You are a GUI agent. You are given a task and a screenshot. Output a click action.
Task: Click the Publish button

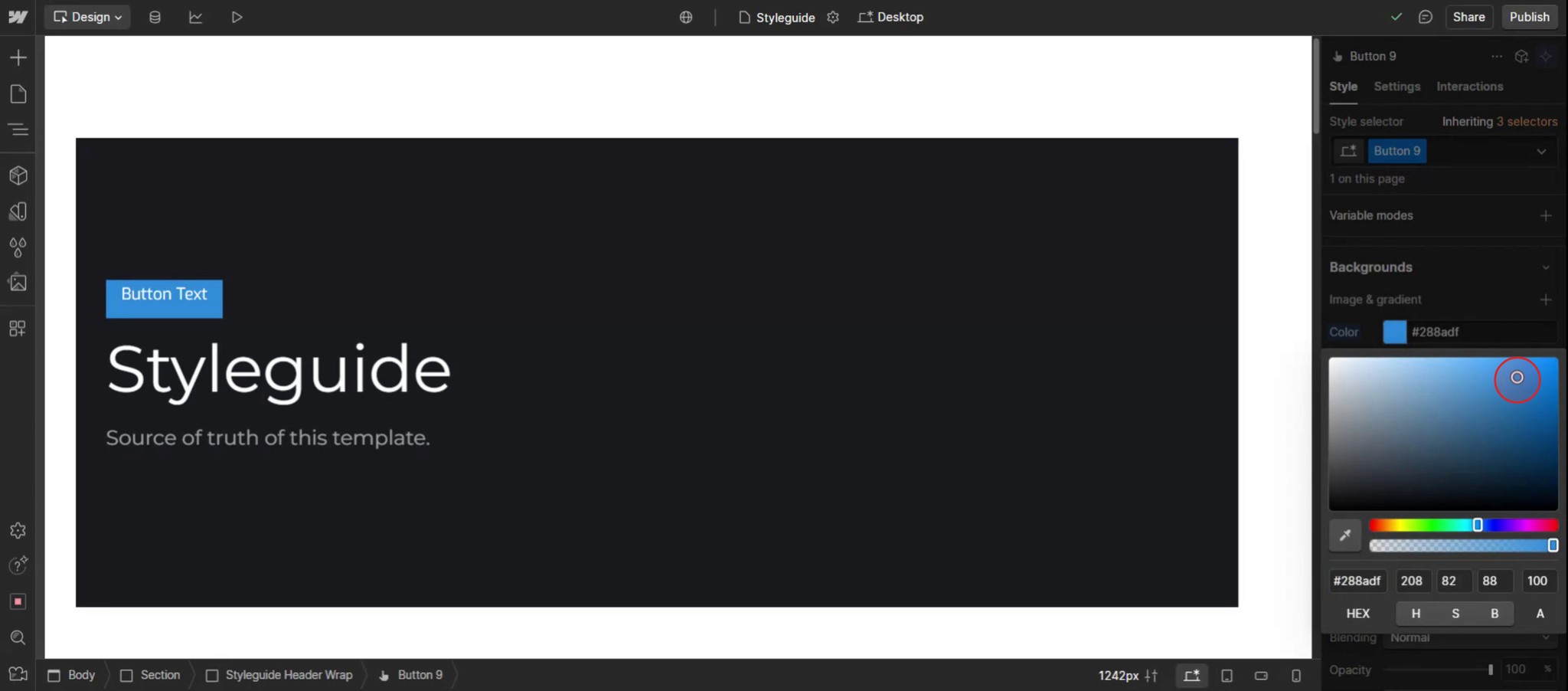click(1528, 16)
